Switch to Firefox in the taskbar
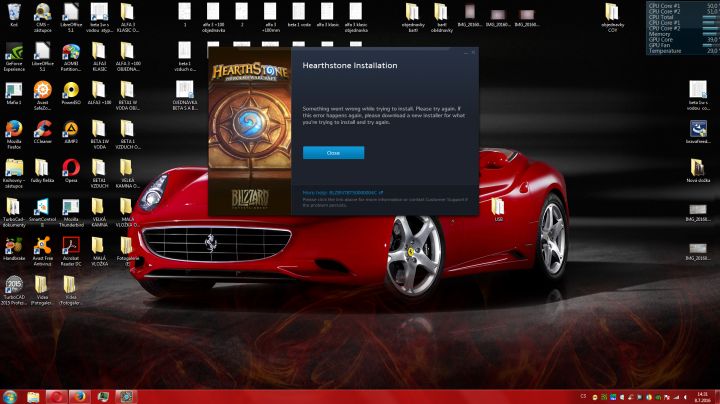Screen dimensions: 720x404 80,397
